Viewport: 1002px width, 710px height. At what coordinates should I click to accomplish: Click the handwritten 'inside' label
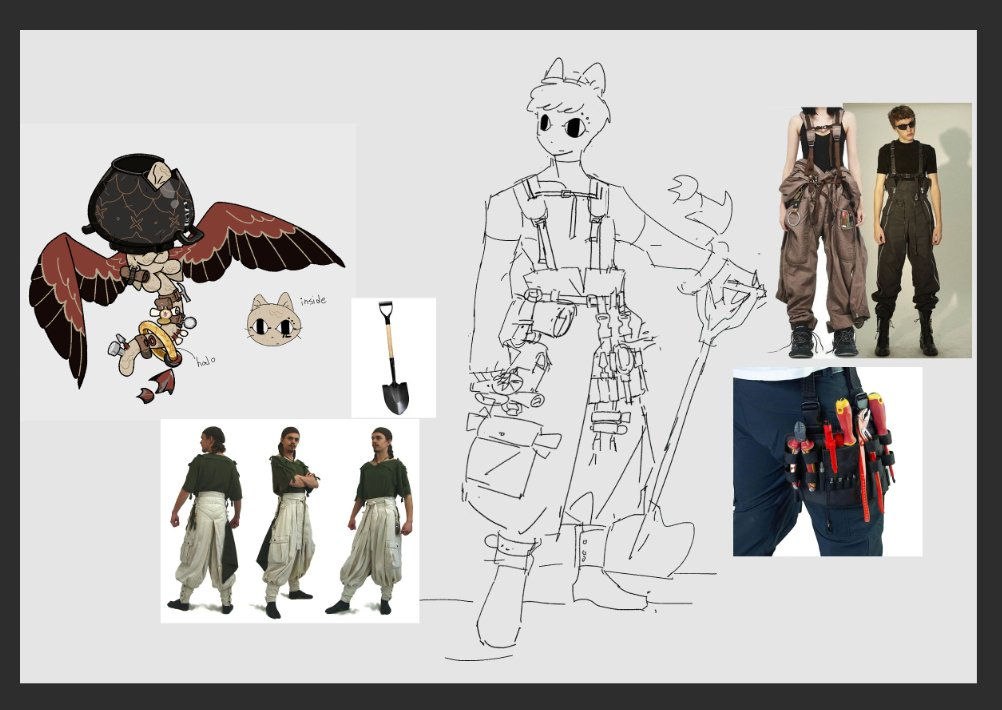(x=311, y=300)
